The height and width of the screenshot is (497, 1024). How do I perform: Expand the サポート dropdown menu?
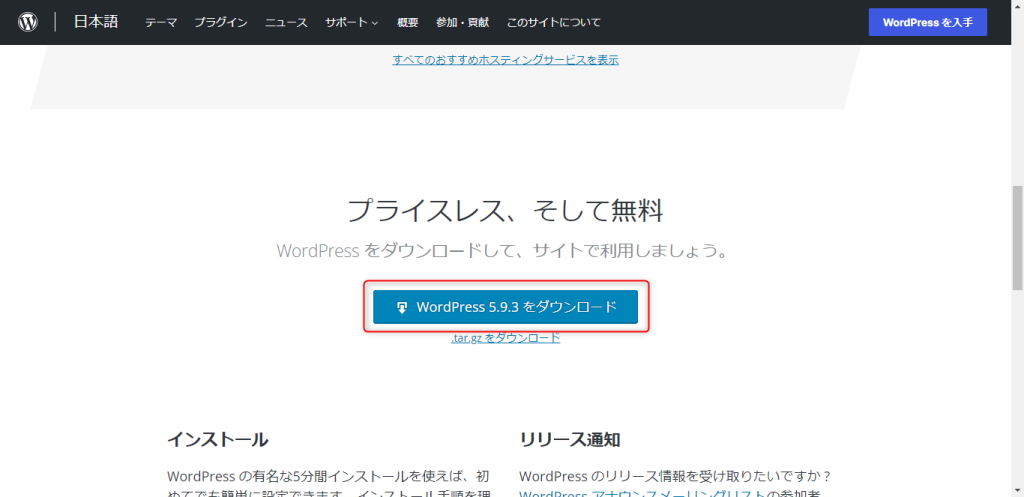352,23
